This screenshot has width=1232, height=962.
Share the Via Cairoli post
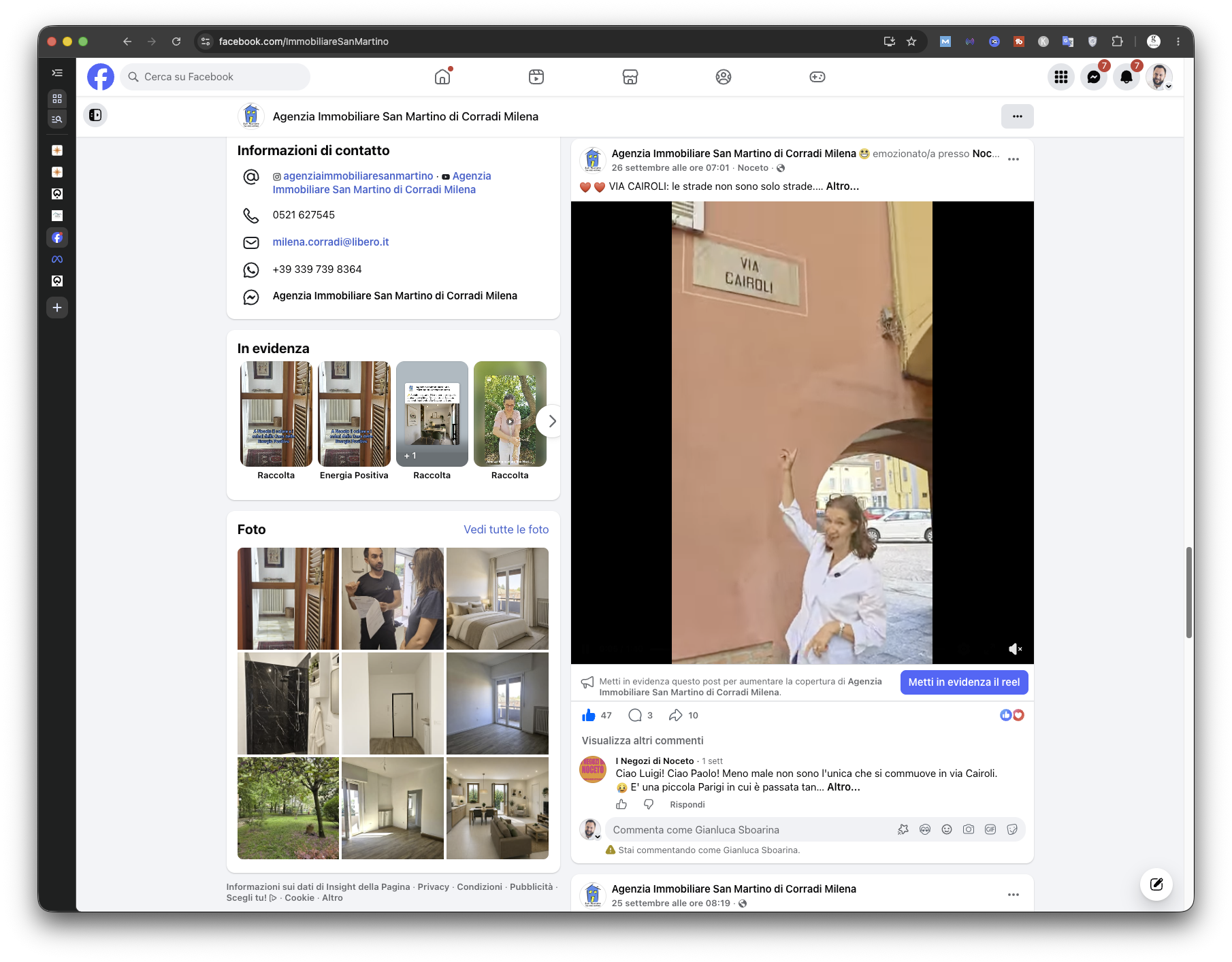(675, 715)
